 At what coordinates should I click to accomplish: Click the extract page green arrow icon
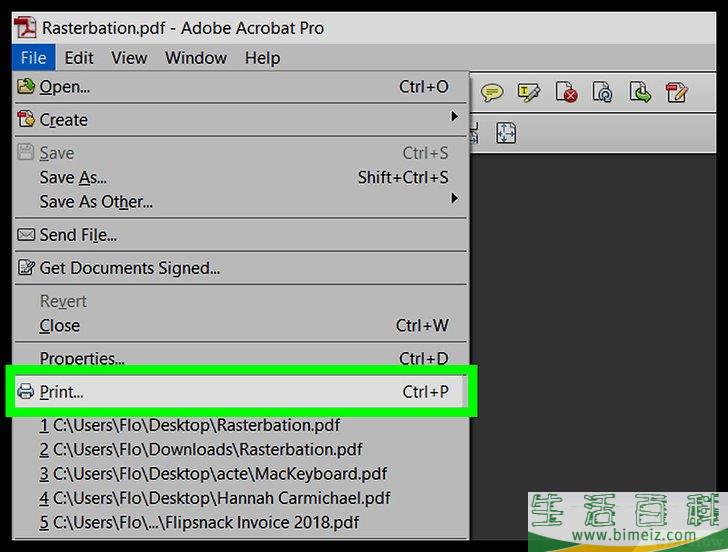pos(640,92)
